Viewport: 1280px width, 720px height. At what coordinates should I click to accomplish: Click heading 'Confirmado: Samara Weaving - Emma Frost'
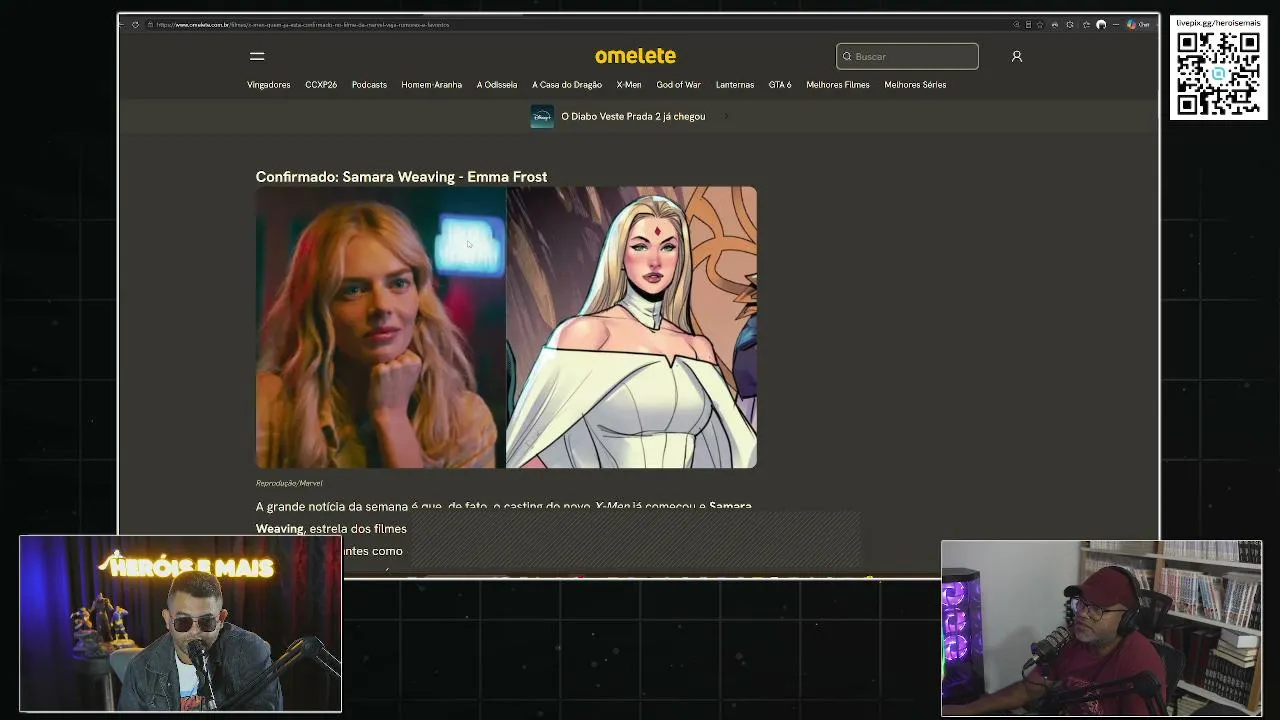(401, 177)
